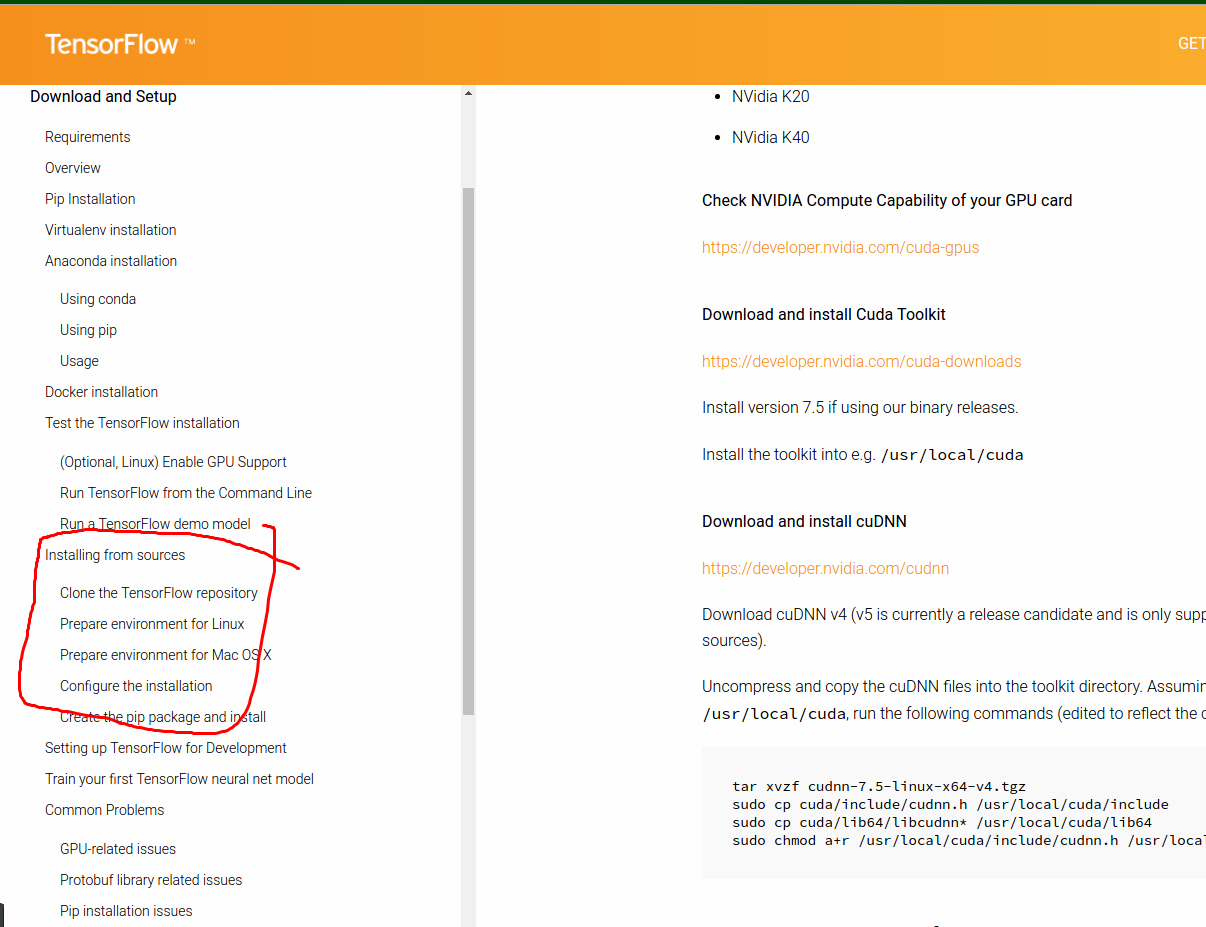The height and width of the screenshot is (927, 1206).
Task: Open the developer.nvidia.com/cudnn link
Action: click(825, 568)
